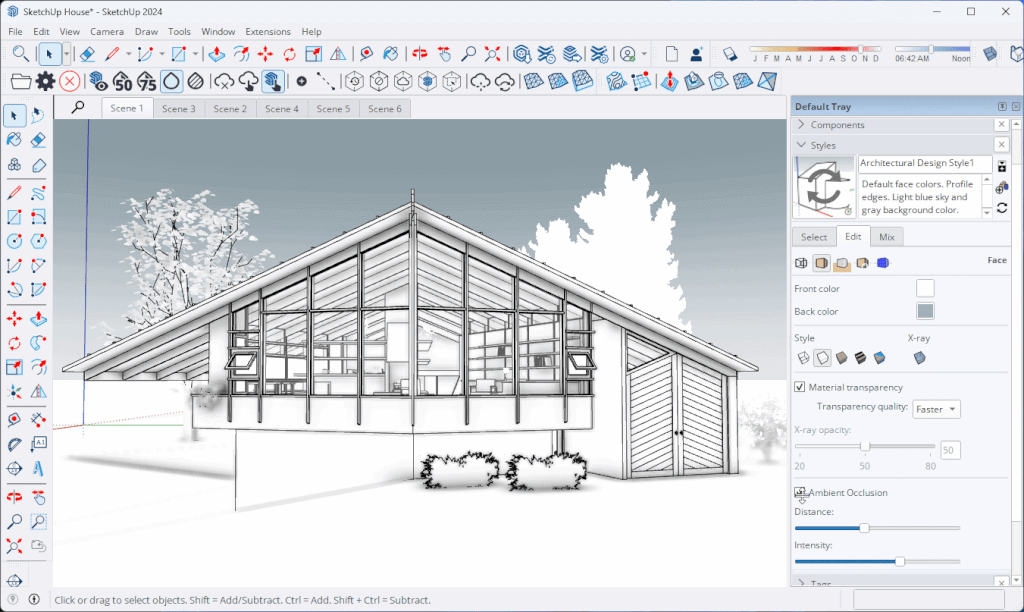1024x612 pixels.
Task: Toggle the shadows display button
Action: point(729,54)
